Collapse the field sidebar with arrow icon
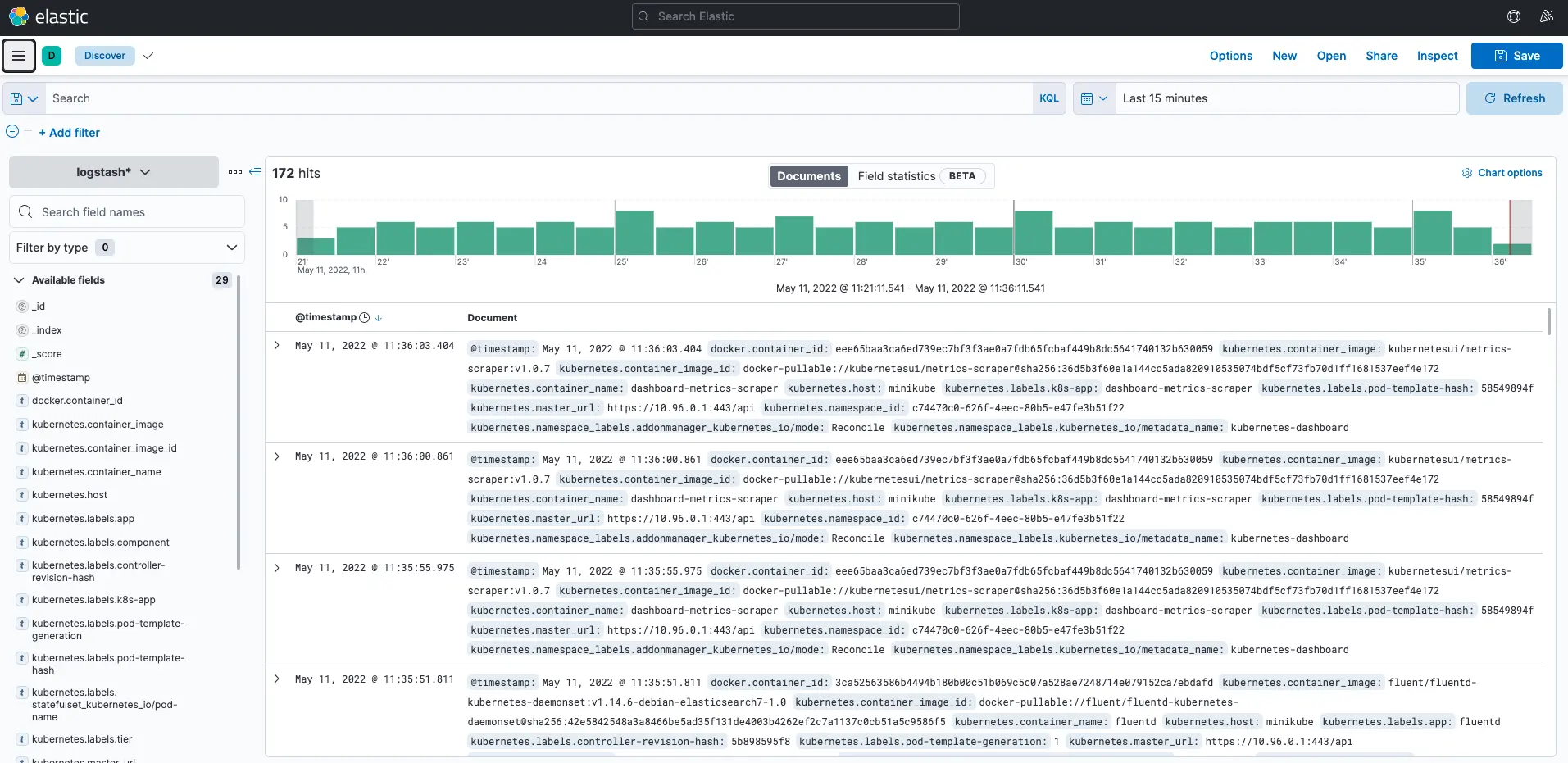Image resolution: width=1568 pixels, height=763 pixels. (255, 172)
